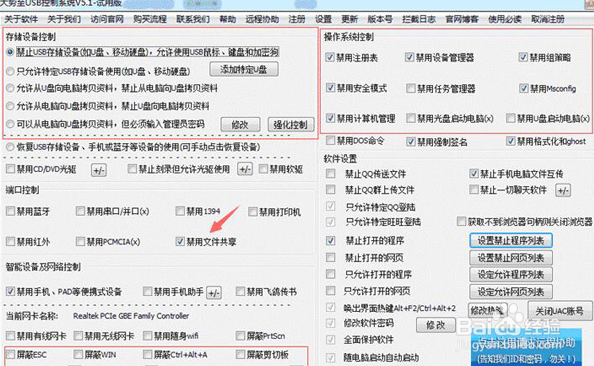
Task: Click the +/- button next to 禁用手机助手
Action: pos(214,293)
